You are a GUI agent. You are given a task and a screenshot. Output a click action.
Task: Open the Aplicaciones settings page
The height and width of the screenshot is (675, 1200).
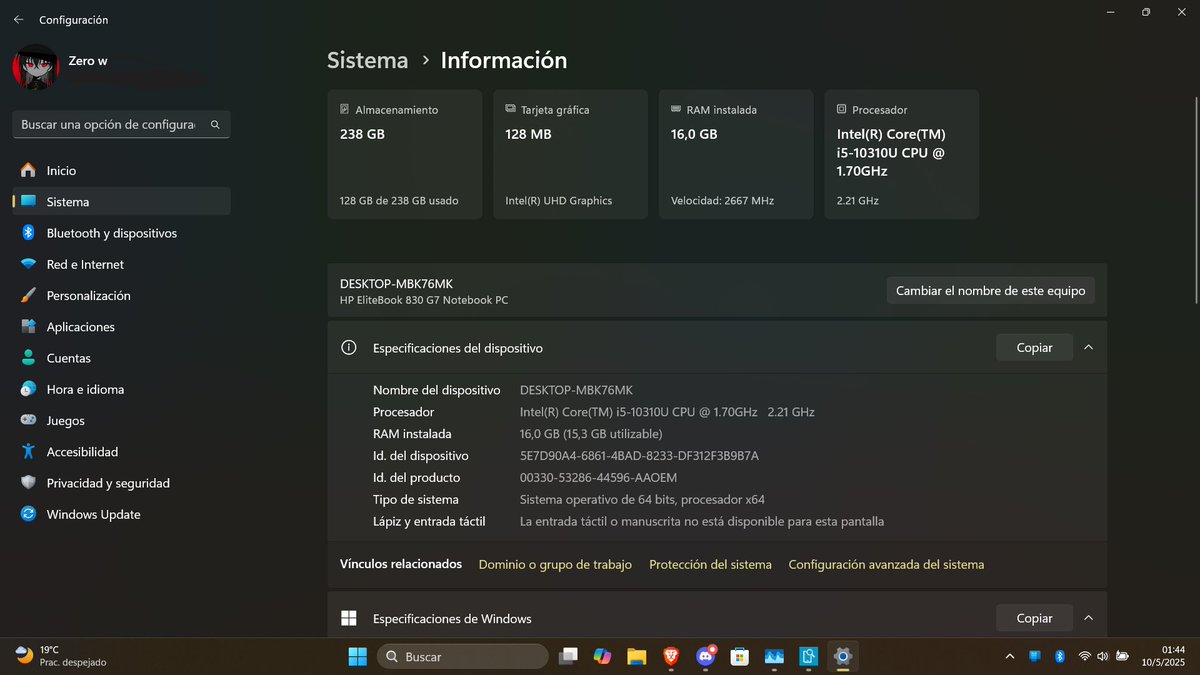tap(121, 327)
